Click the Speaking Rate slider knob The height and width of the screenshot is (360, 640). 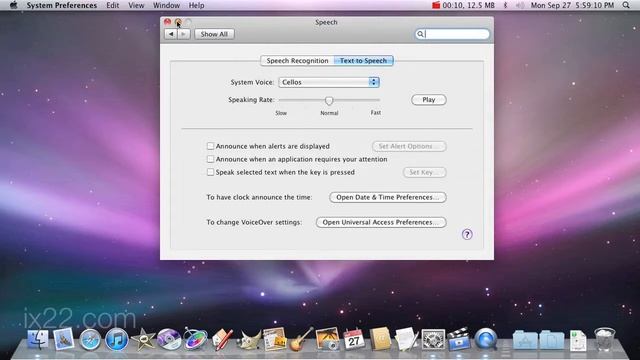tap(329, 100)
